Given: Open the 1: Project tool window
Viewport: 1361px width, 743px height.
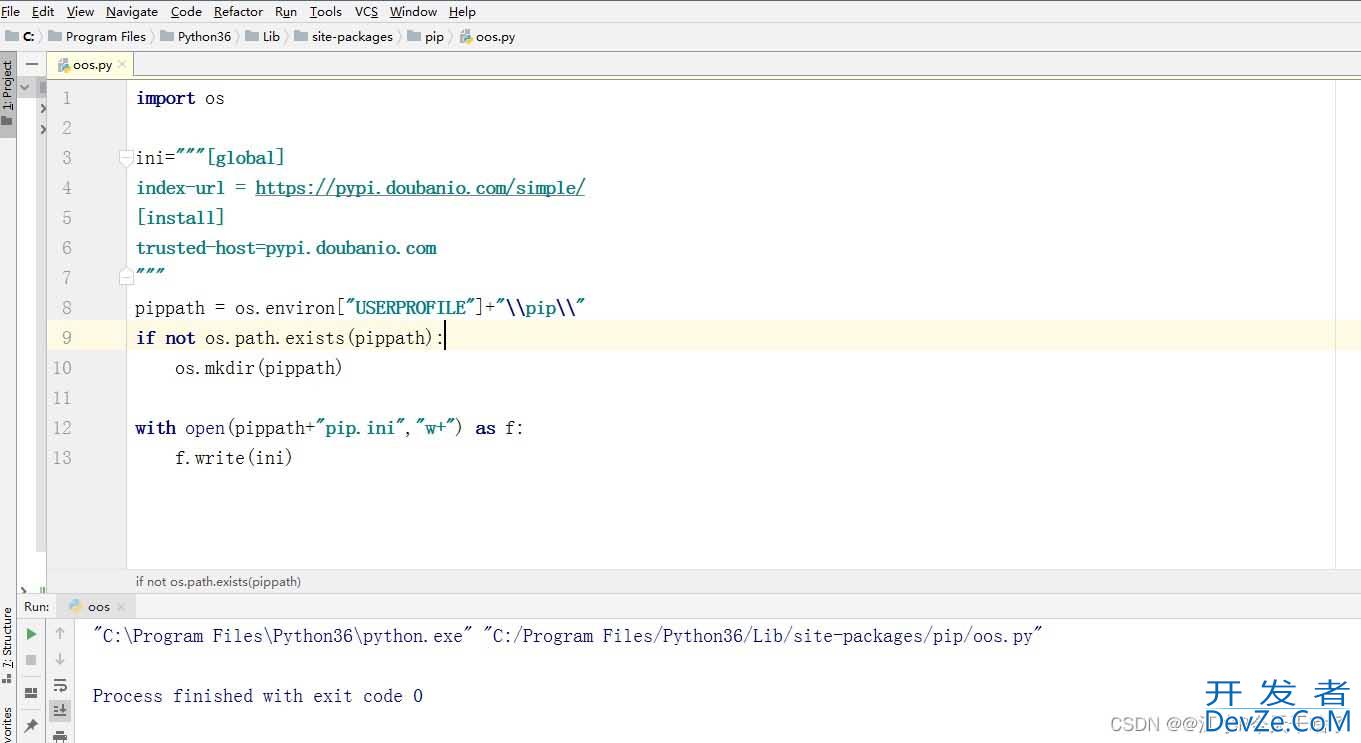Looking at the screenshot, I should pos(8,95).
